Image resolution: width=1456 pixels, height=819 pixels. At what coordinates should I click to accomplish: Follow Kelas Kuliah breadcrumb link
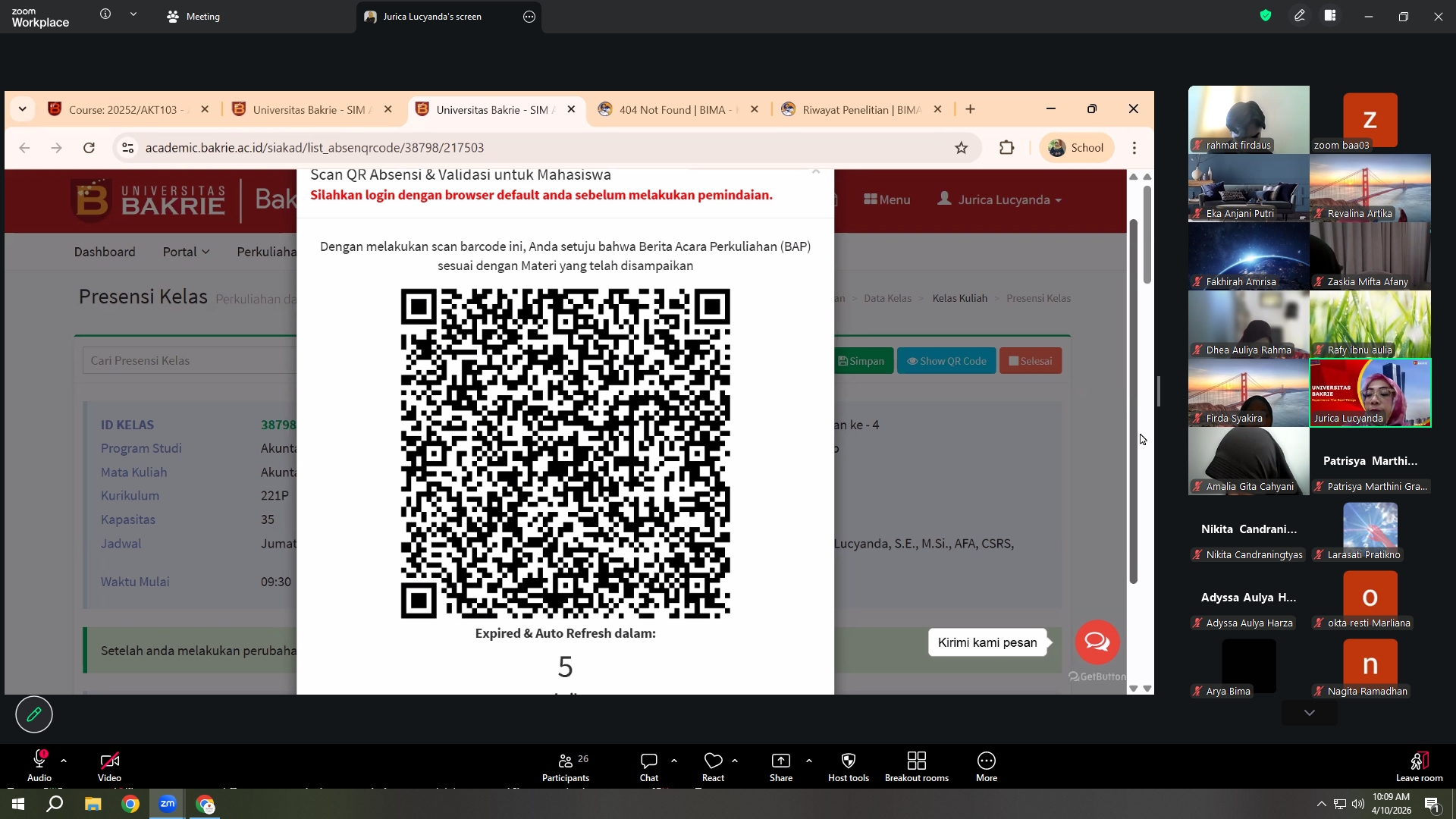(959, 298)
